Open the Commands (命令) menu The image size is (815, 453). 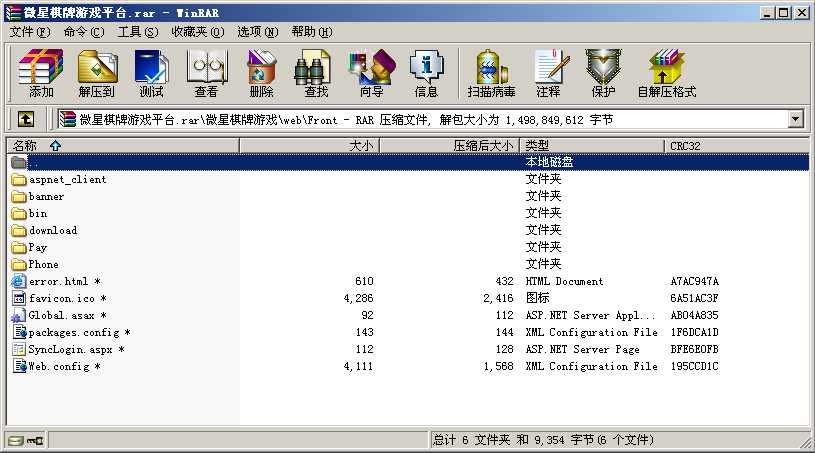point(84,32)
